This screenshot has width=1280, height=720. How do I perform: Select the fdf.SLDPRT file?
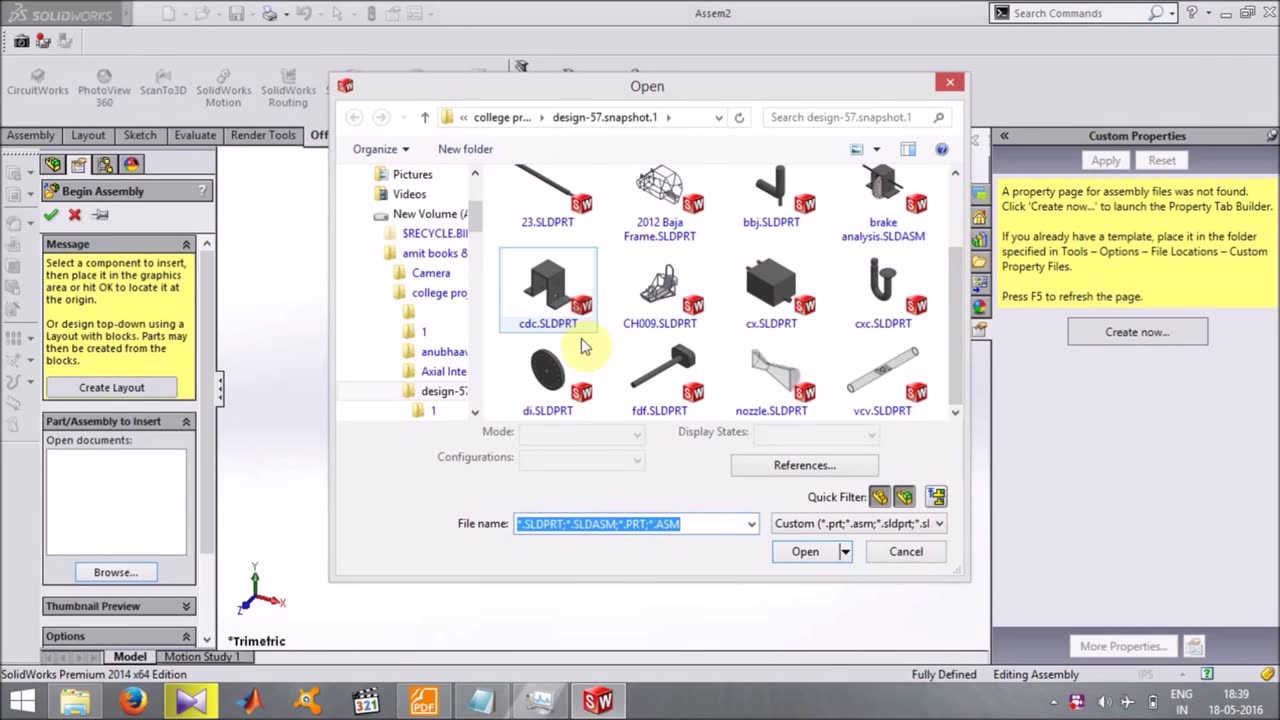(660, 380)
